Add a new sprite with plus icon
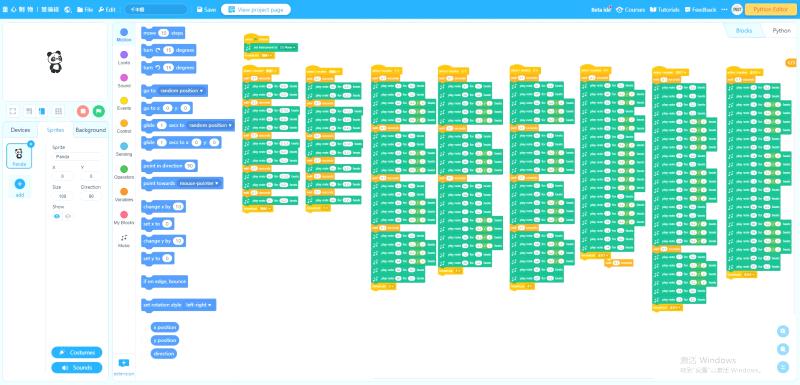 [x=20, y=184]
